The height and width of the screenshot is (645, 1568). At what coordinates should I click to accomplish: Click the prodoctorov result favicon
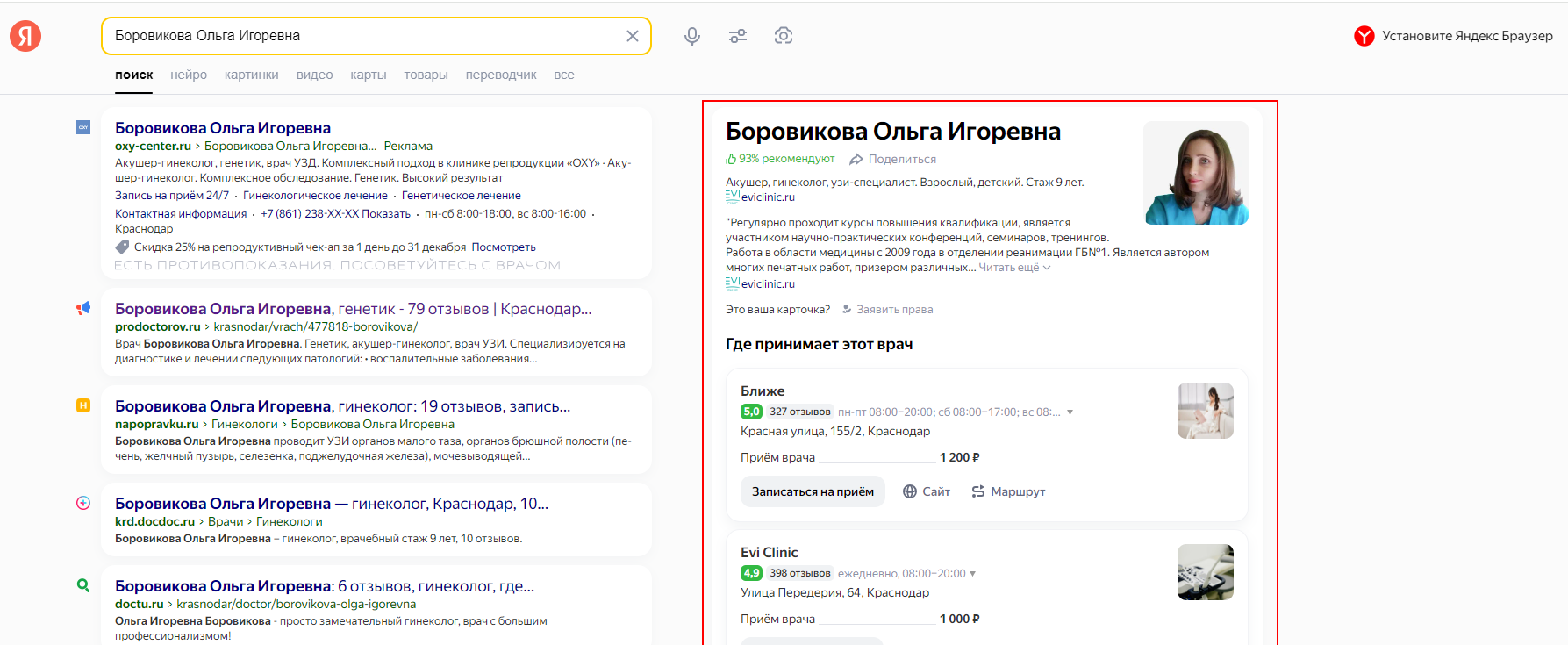click(x=83, y=308)
